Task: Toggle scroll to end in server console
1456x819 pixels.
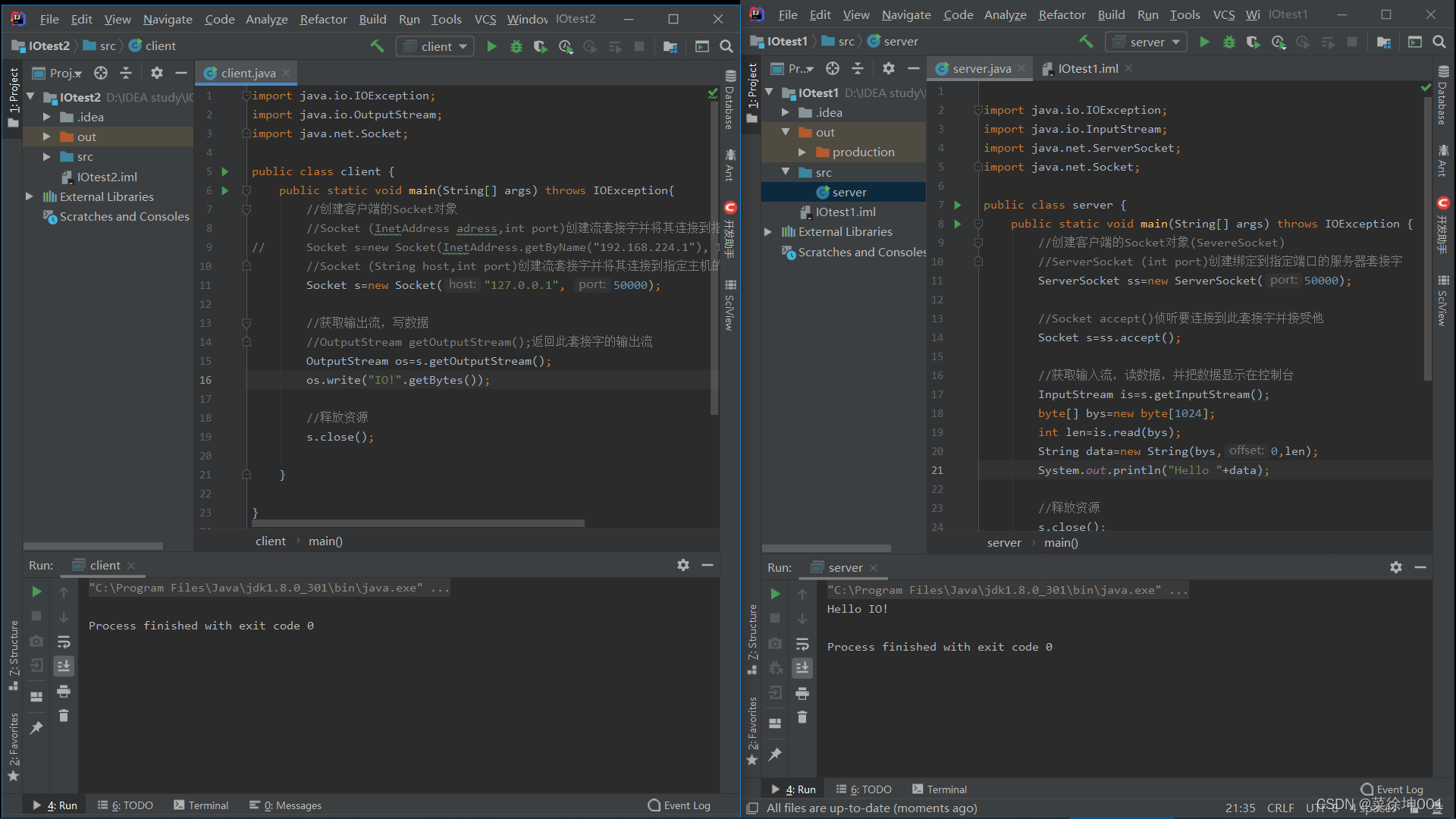Action: pos(802,668)
